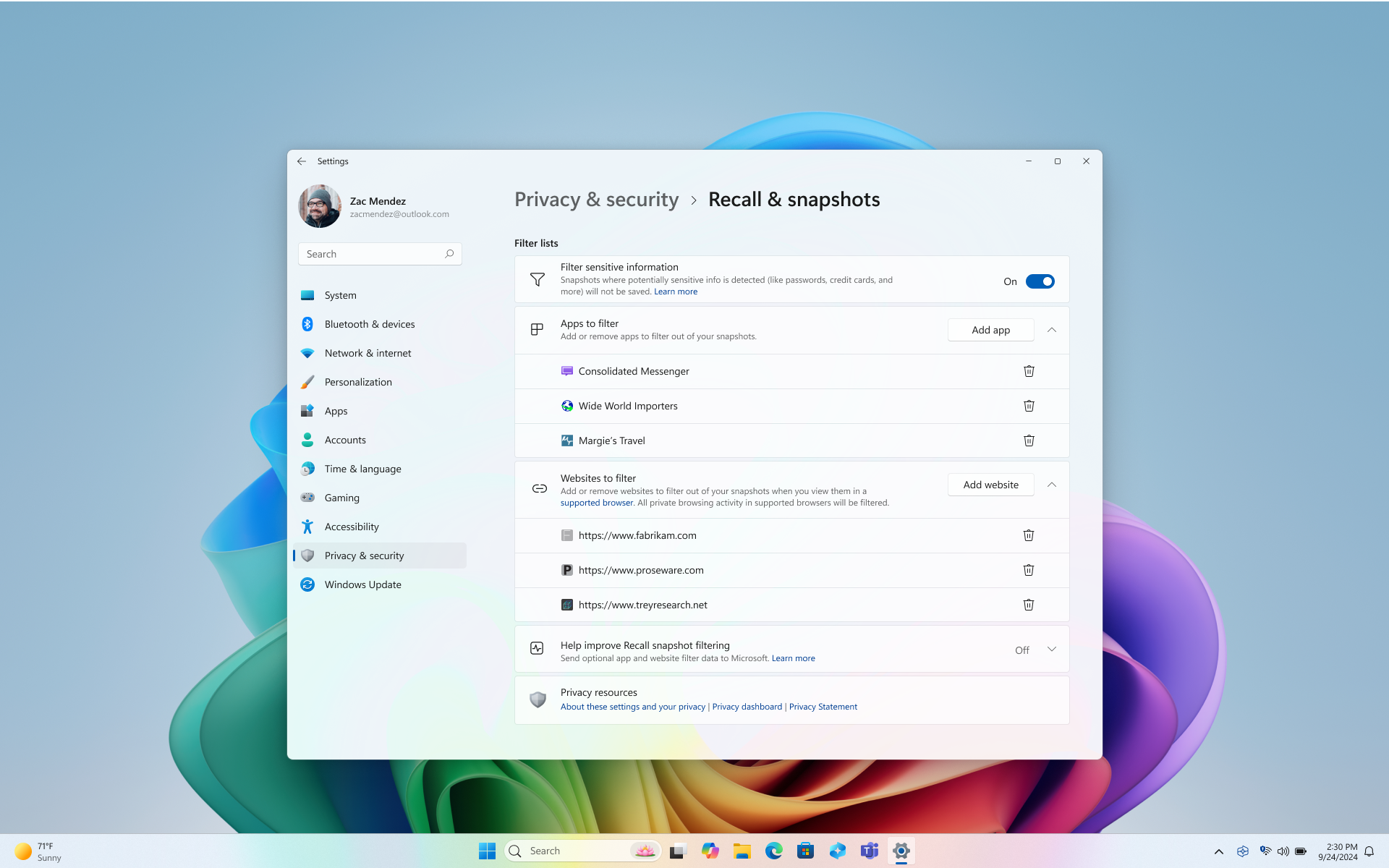Open Privacy dashboard link
This screenshot has height=868, width=1389.
(747, 707)
